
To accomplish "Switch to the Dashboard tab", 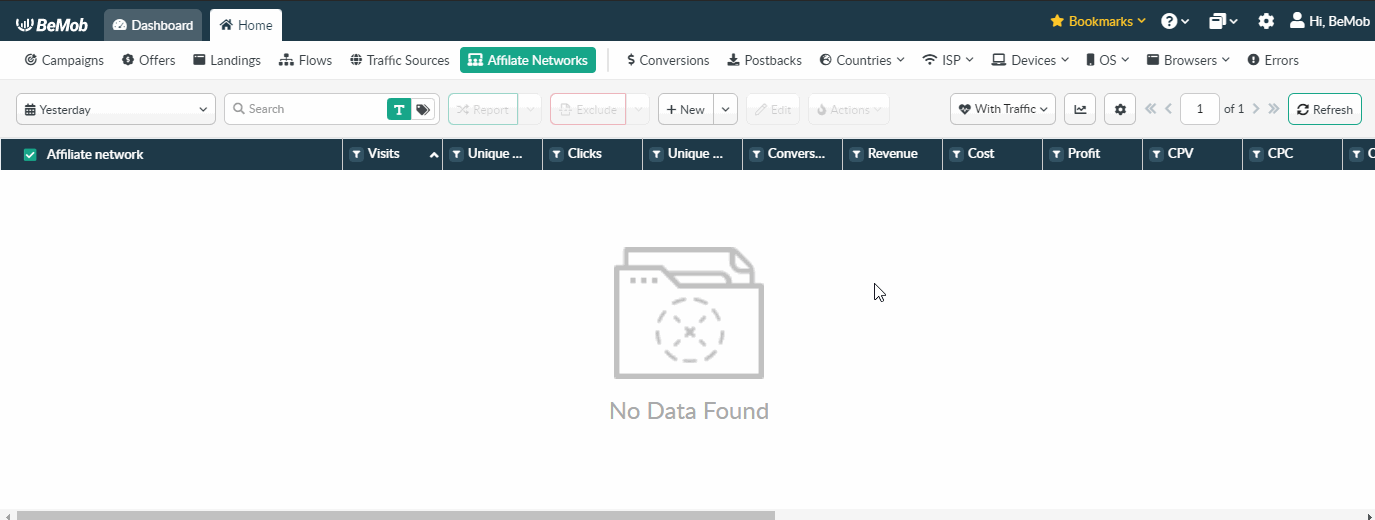I will [153, 25].
